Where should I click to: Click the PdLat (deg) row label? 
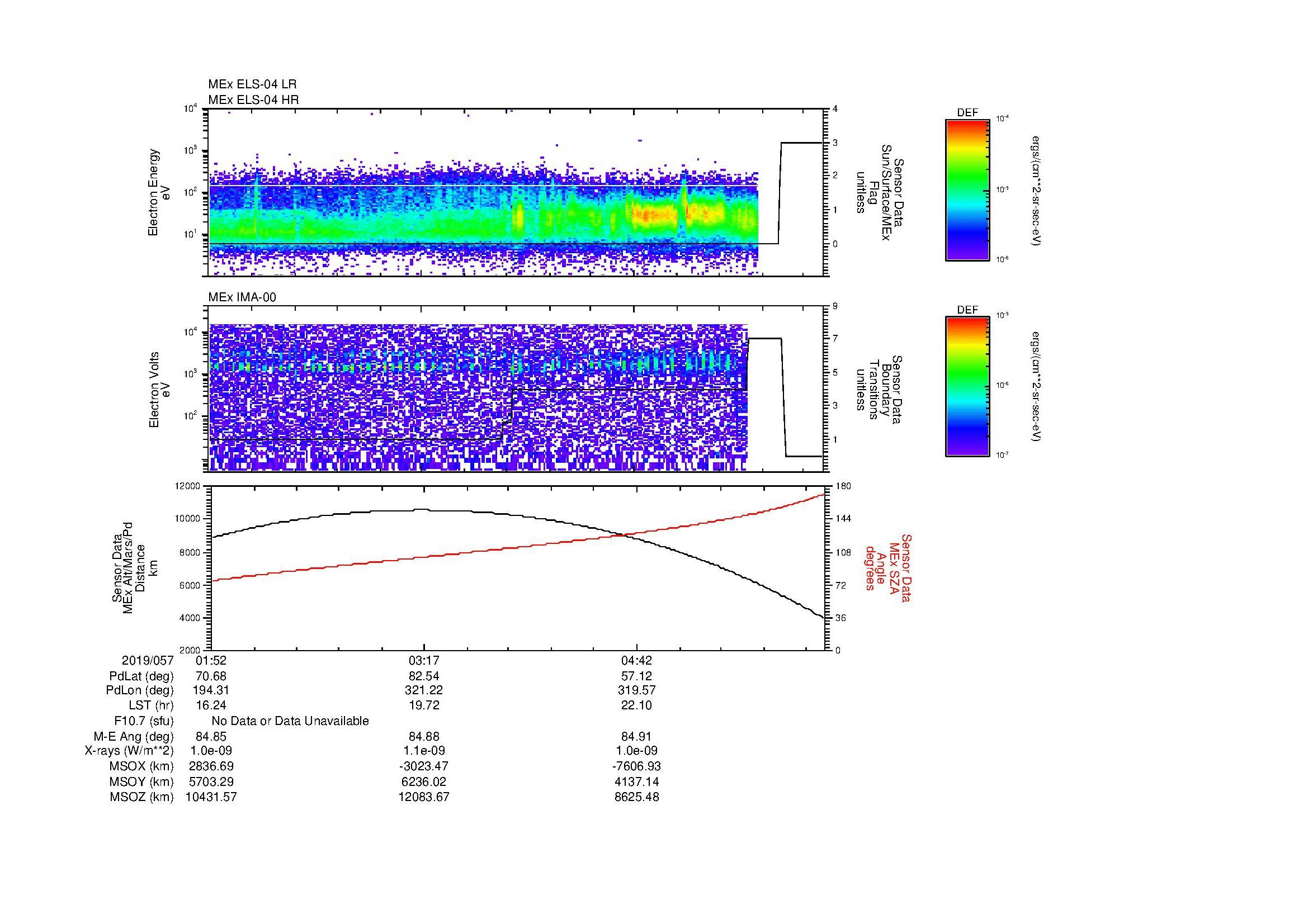click(142, 676)
